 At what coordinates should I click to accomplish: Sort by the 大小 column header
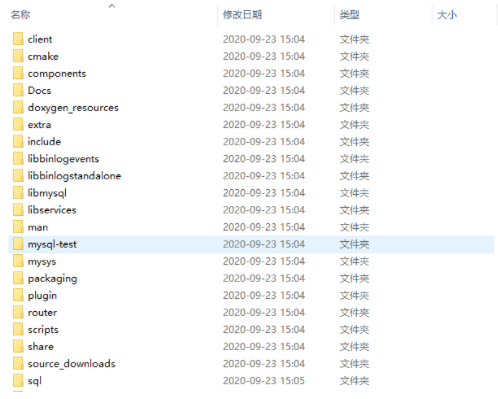tap(447, 15)
